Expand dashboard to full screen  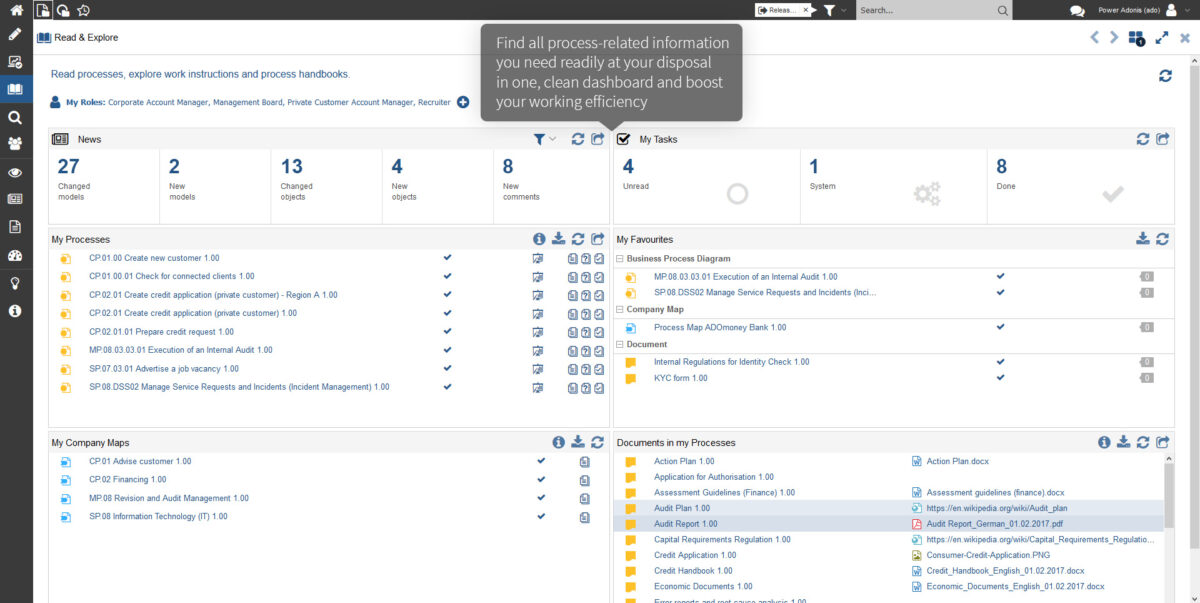(1162, 38)
